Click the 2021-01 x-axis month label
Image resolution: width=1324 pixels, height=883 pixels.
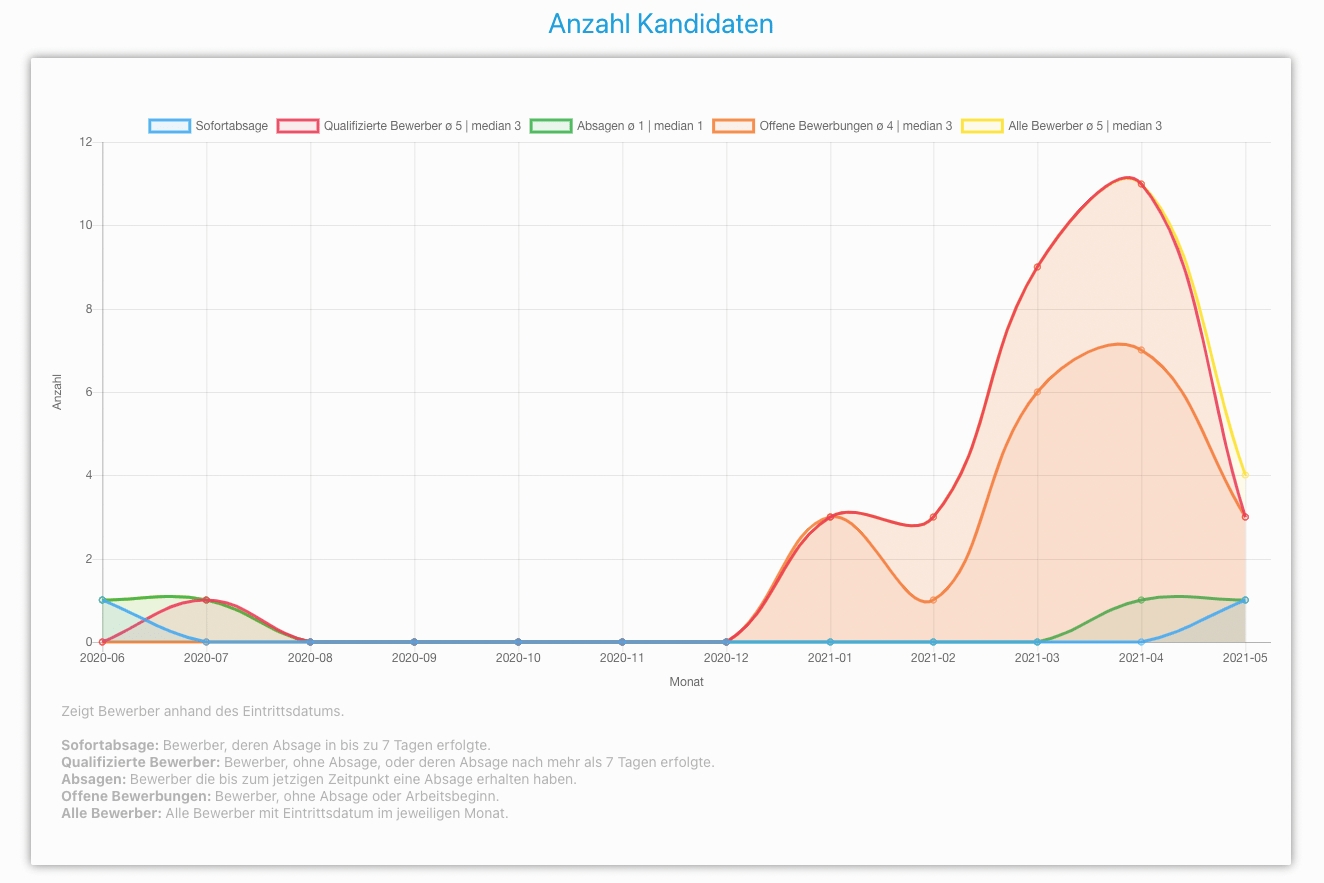point(829,658)
